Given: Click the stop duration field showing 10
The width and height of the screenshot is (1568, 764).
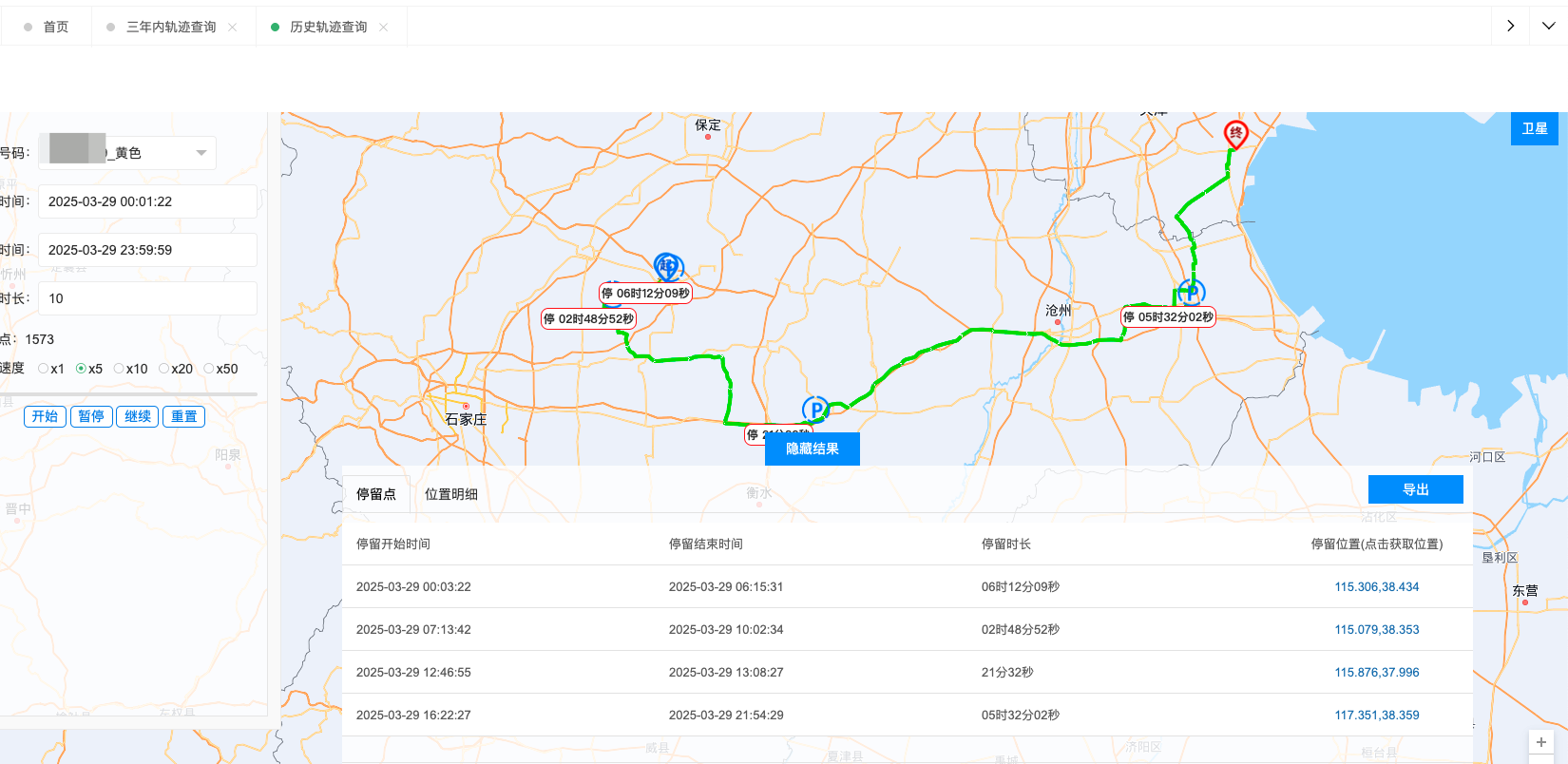Looking at the screenshot, I should [x=147, y=298].
